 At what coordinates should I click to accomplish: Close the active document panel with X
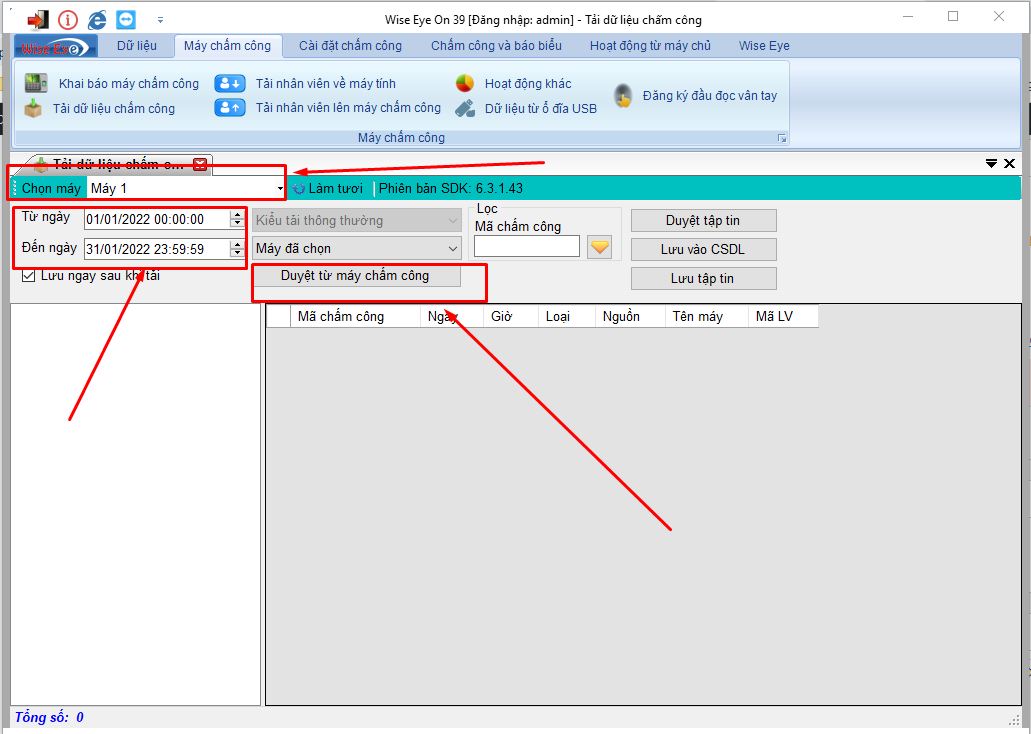[1009, 164]
